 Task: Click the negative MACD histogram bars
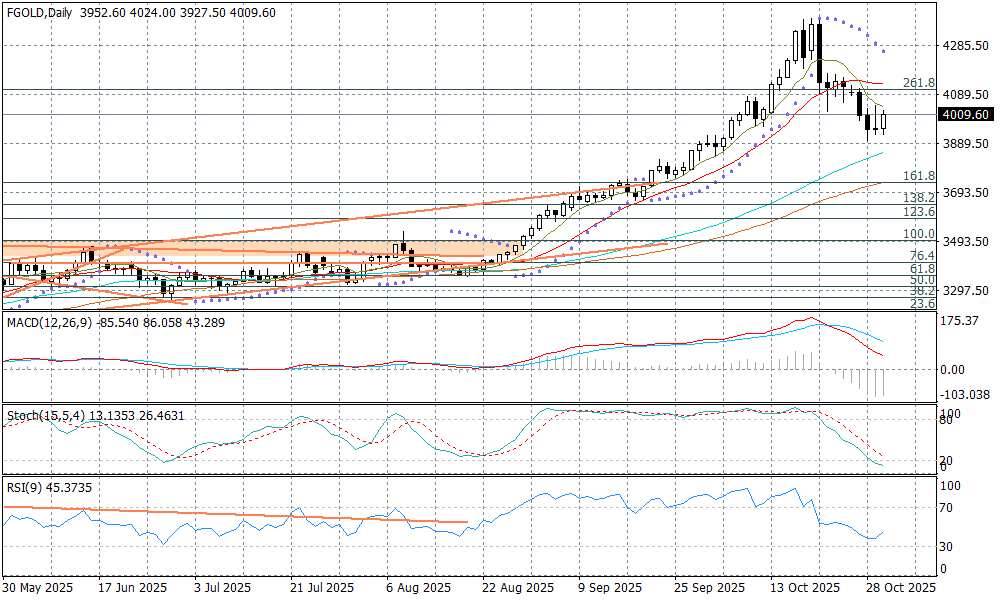(x=870, y=381)
